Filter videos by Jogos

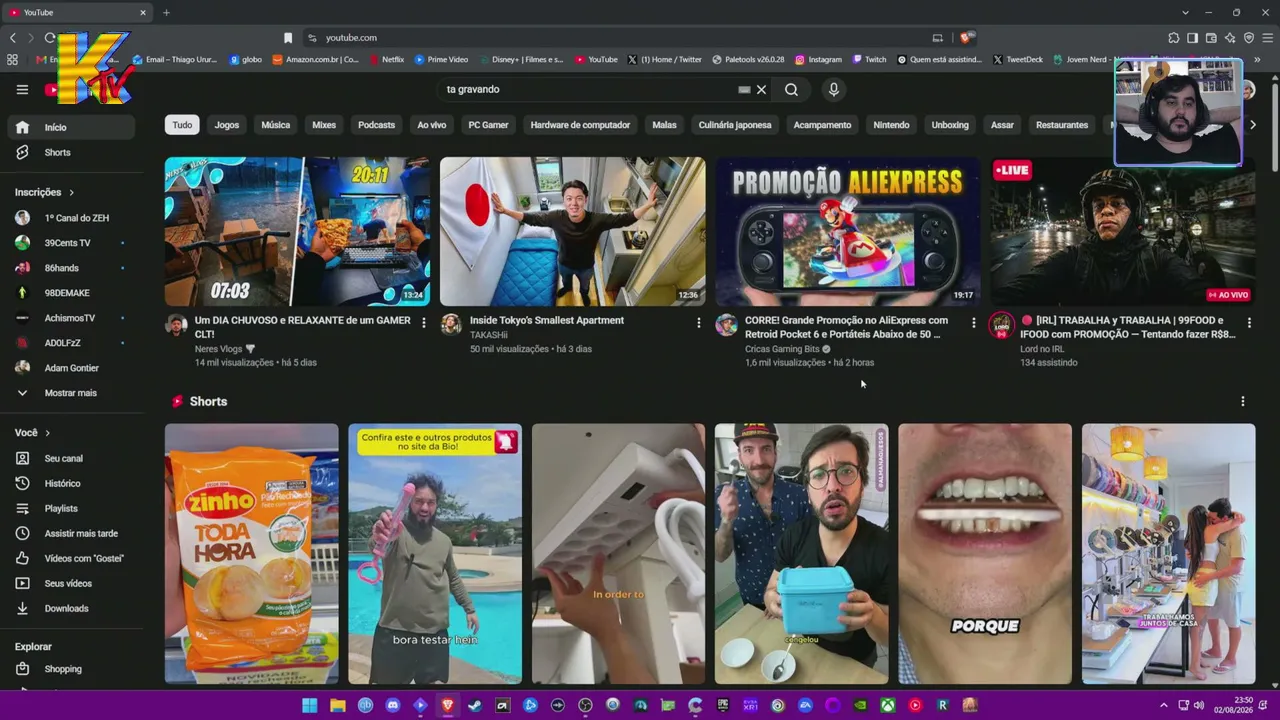tap(227, 125)
